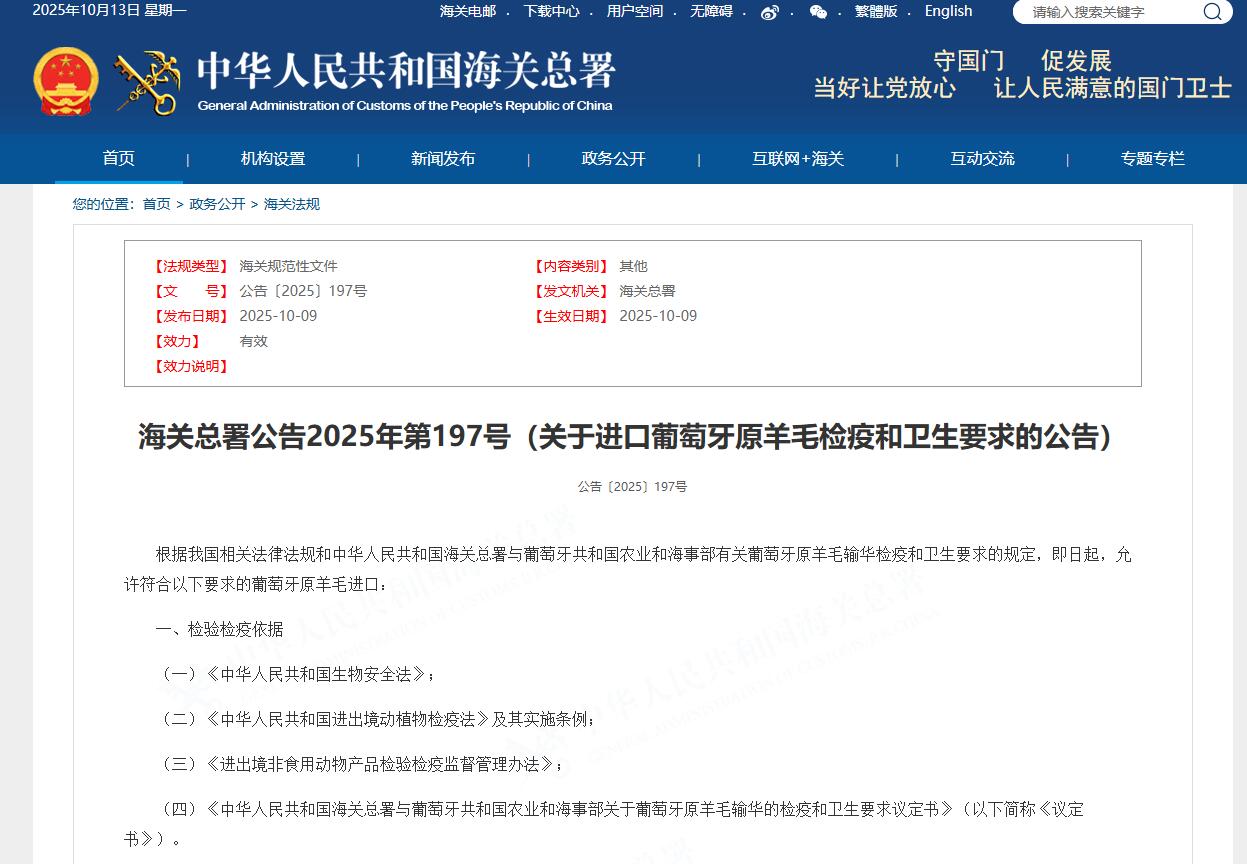Switch to 繁體版 traditional Chinese
This screenshot has width=1247, height=864.
(875, 11)
